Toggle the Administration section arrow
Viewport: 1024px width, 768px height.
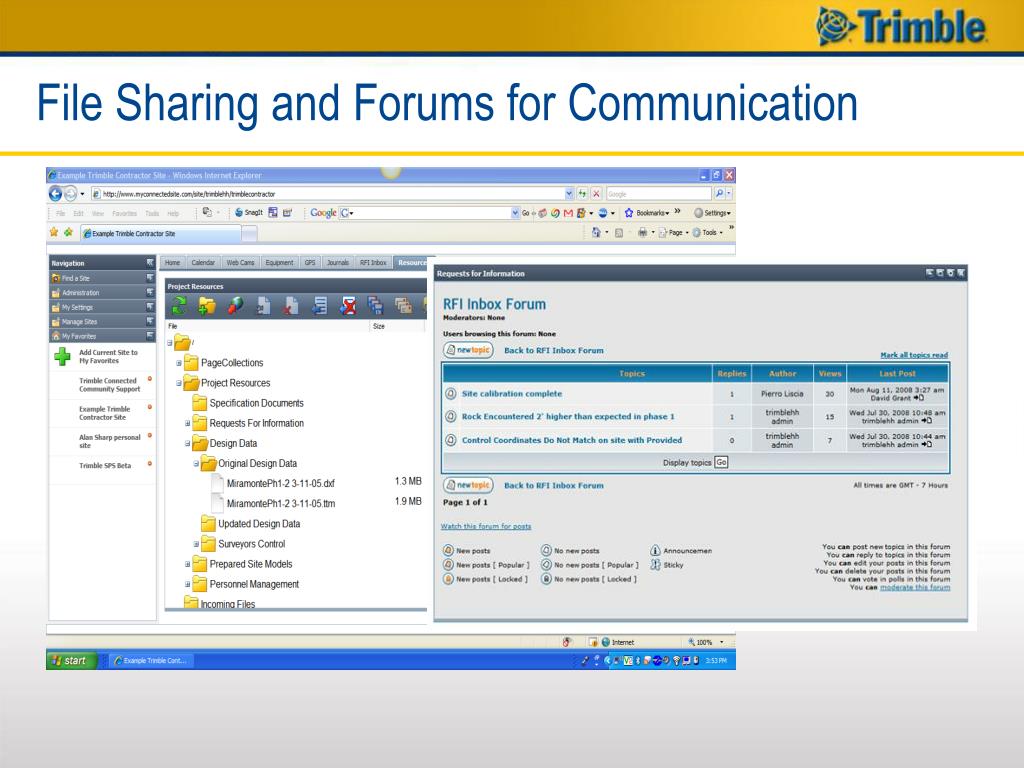[x=150, y=293]
